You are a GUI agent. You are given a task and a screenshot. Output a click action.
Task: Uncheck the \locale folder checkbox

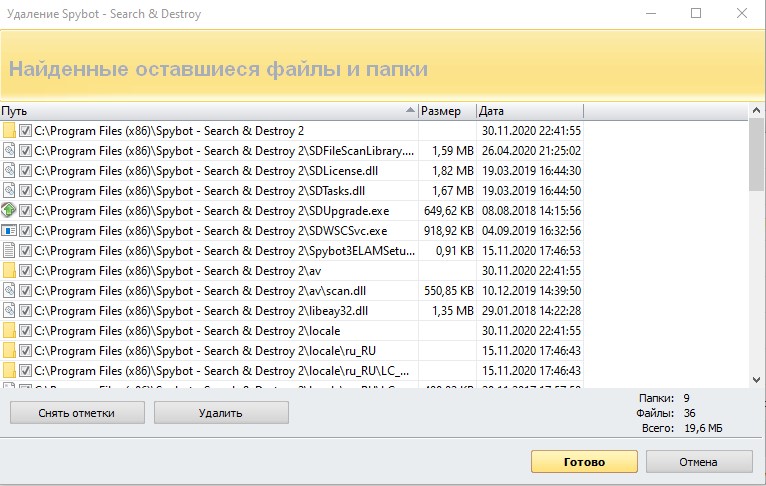click(x=25, y=331)
